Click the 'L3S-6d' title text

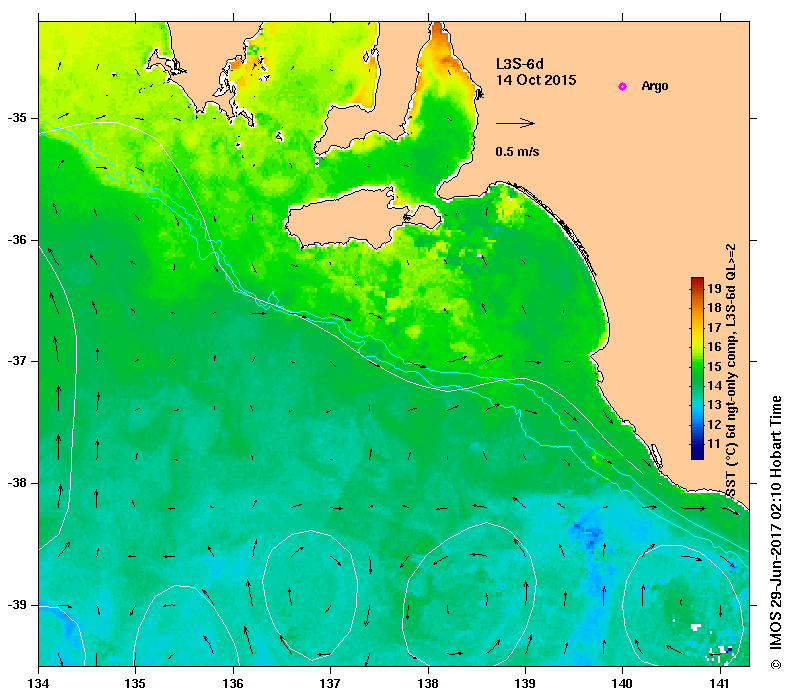(x=520, y=64)
